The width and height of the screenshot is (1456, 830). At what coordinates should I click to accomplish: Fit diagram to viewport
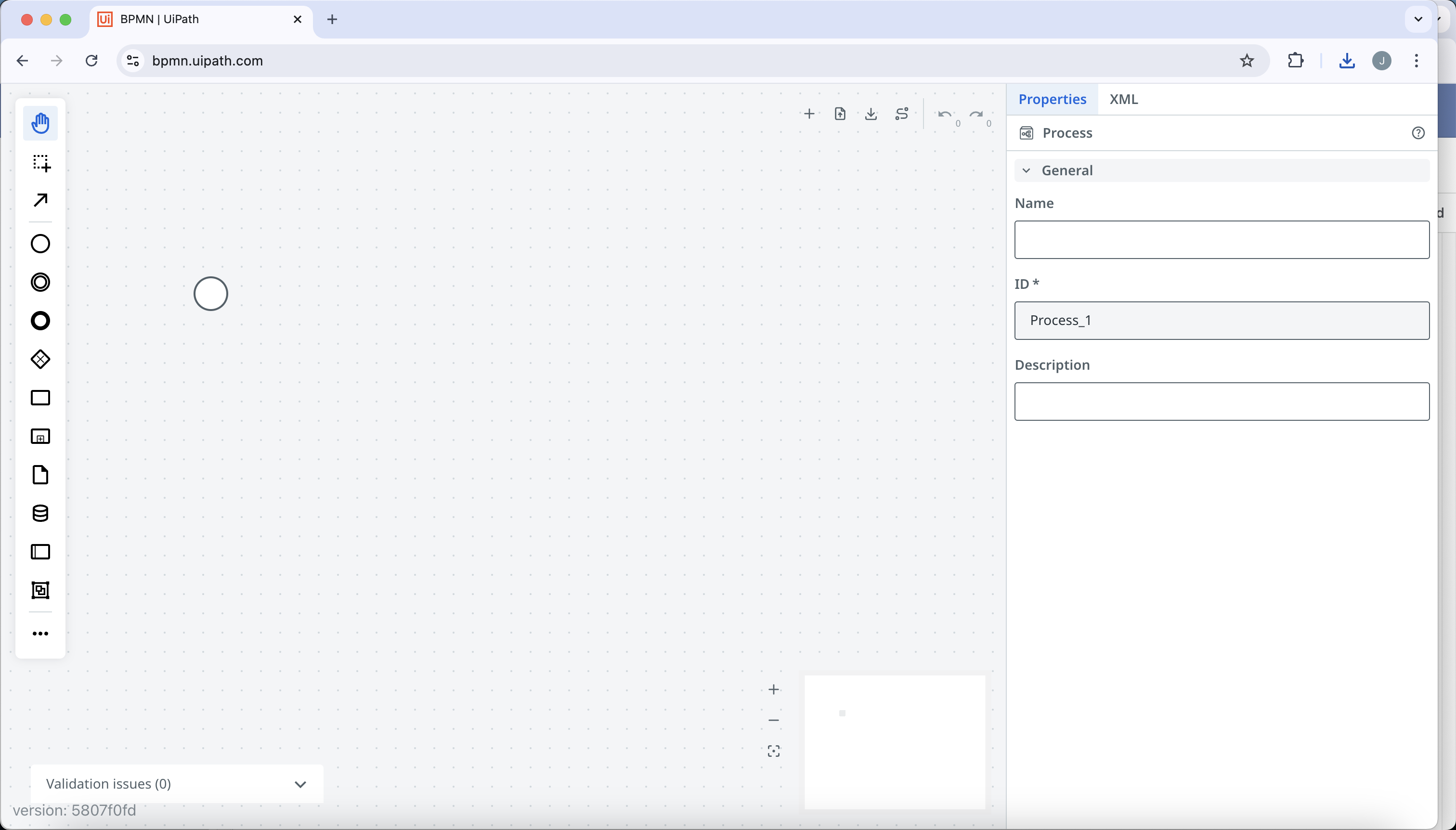(x=774, y=752)
